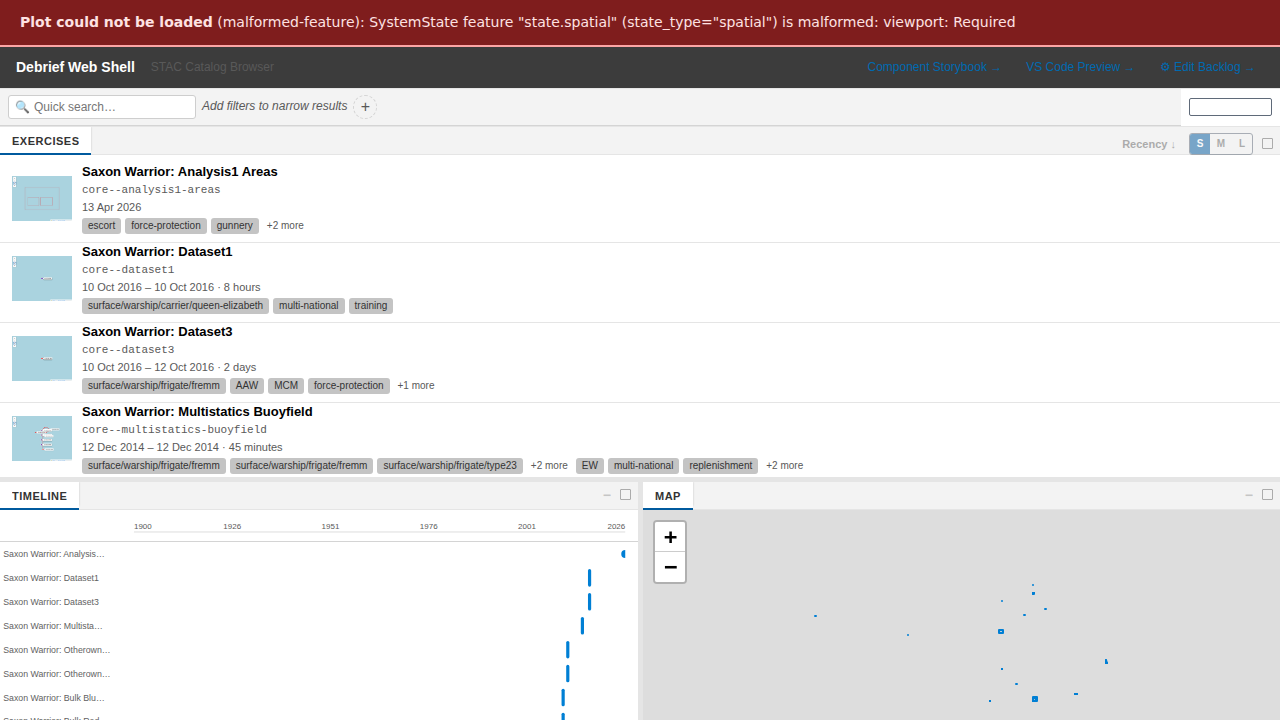Viewport: 1280px width, 720px height.
Task: Select 'Saxon Warrior: Bulk Blu…' timeline row label
Action: (54, 698)
